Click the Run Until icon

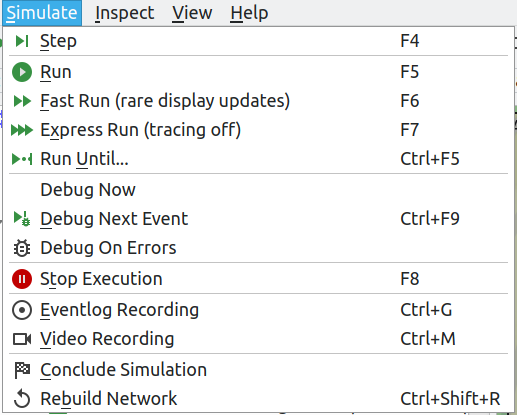coord(22,159)
